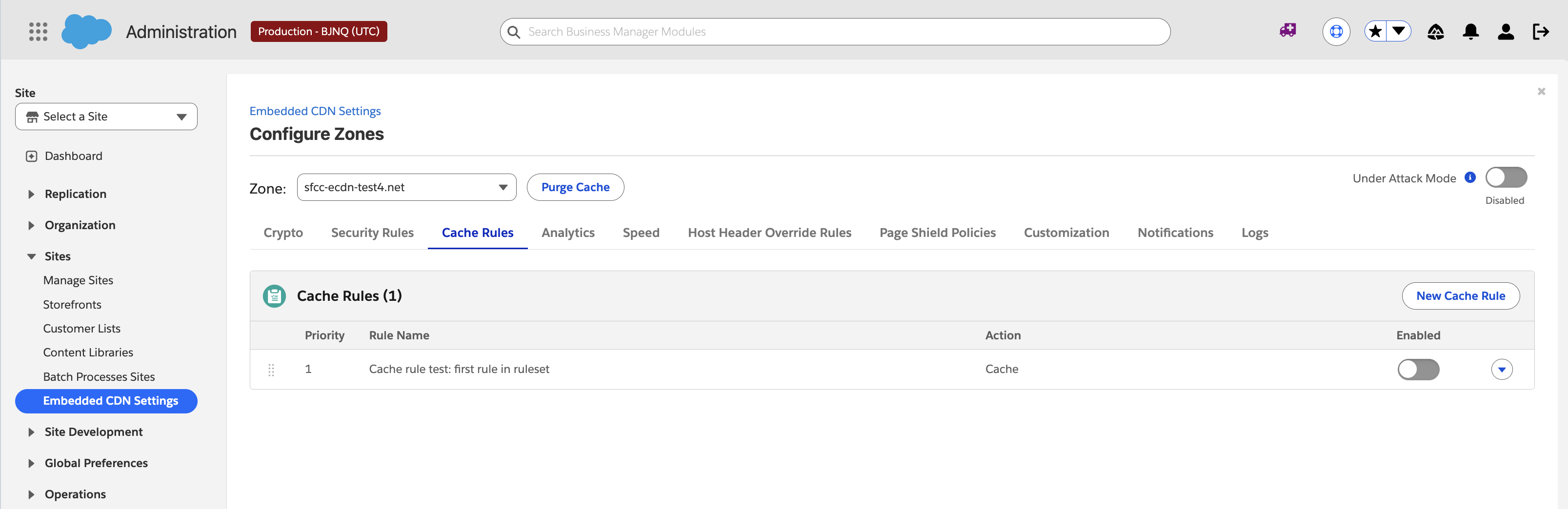Open the Notifications tab
1568x509 pixels.
click(x=1175, y=233)
